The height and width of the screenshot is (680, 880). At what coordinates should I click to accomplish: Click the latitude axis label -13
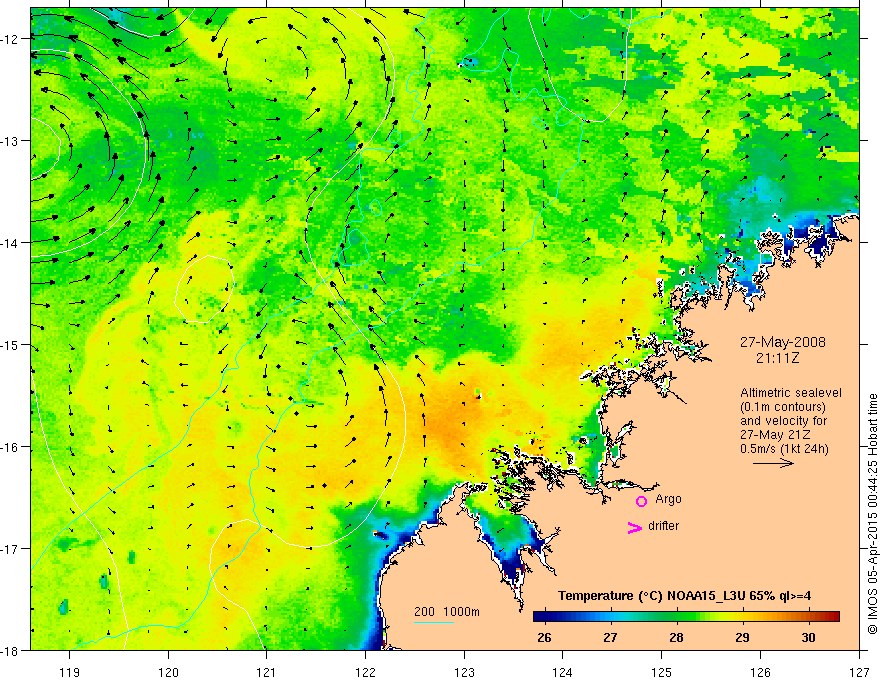pos(11,141)
